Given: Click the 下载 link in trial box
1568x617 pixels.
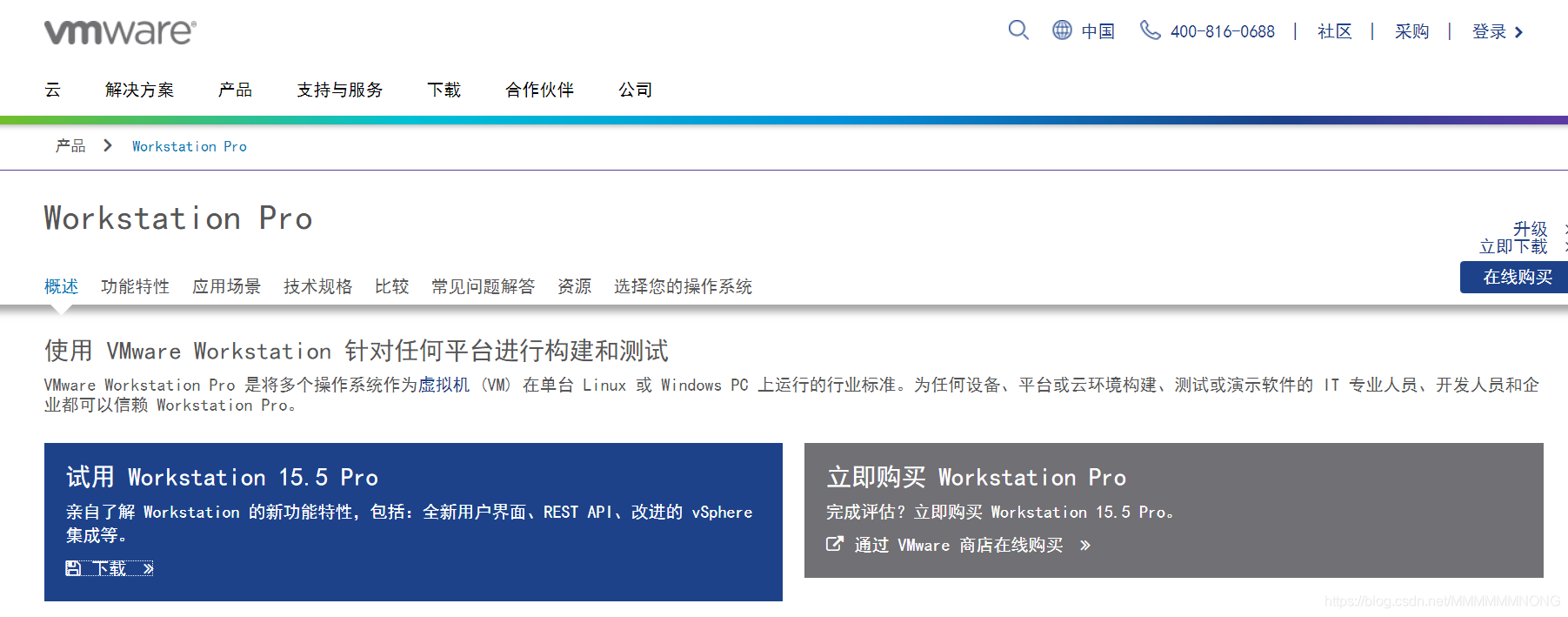Looking at the screenshot, I should (110, 568).
